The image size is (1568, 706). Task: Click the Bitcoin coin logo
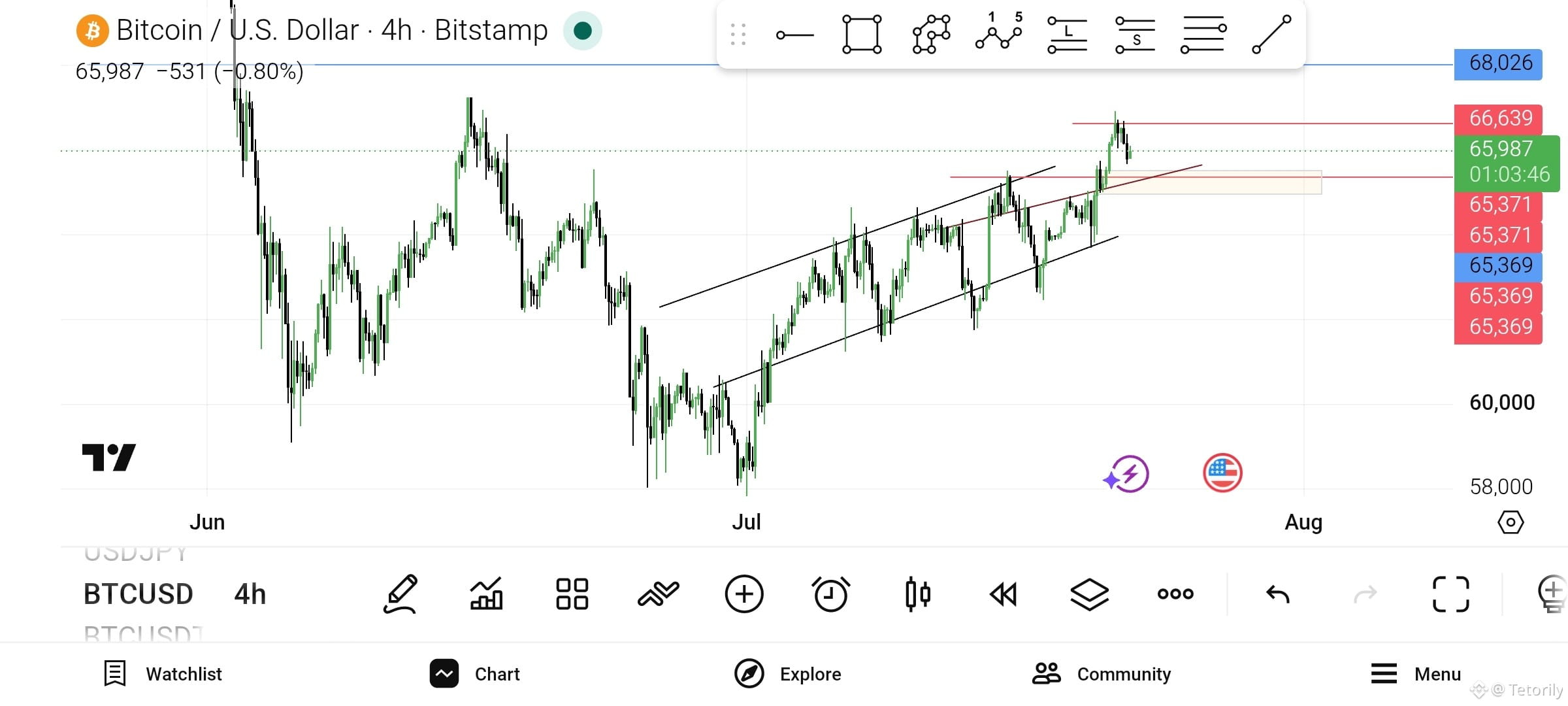[92, 31]
